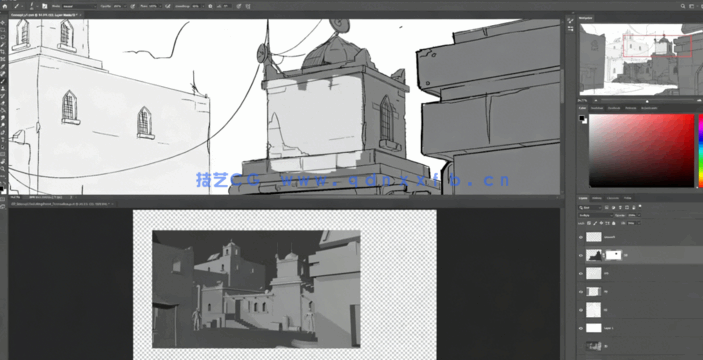
Task: Select the Zoom tool
Action: pos(4,169)
